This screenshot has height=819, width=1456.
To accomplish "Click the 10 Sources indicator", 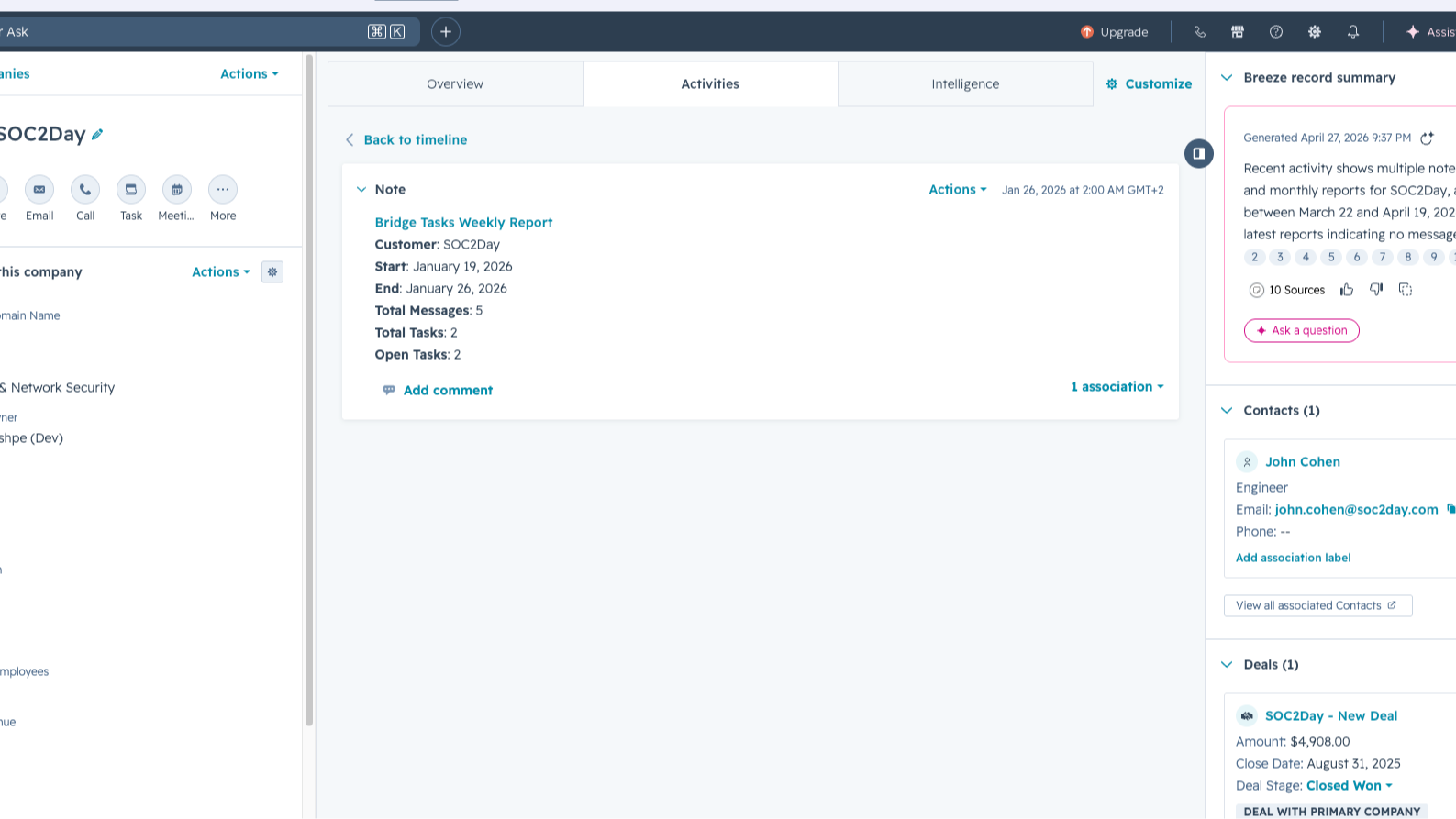I will click(1287, 290).
